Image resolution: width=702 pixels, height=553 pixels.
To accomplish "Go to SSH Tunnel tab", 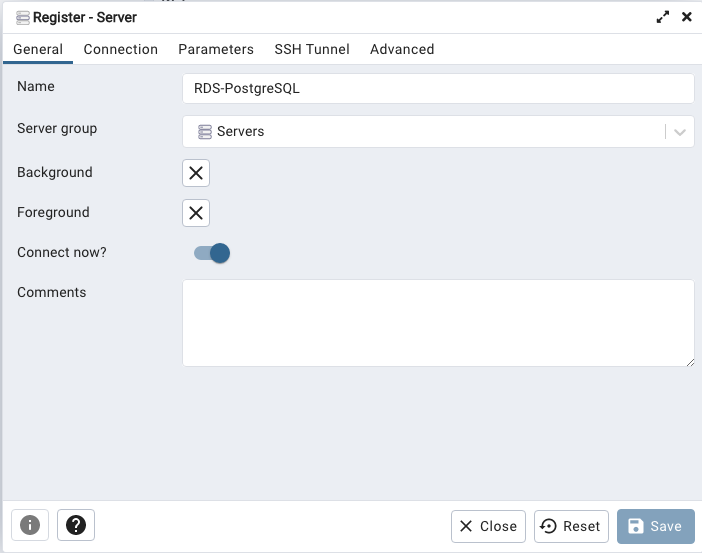I will (312, 49).
